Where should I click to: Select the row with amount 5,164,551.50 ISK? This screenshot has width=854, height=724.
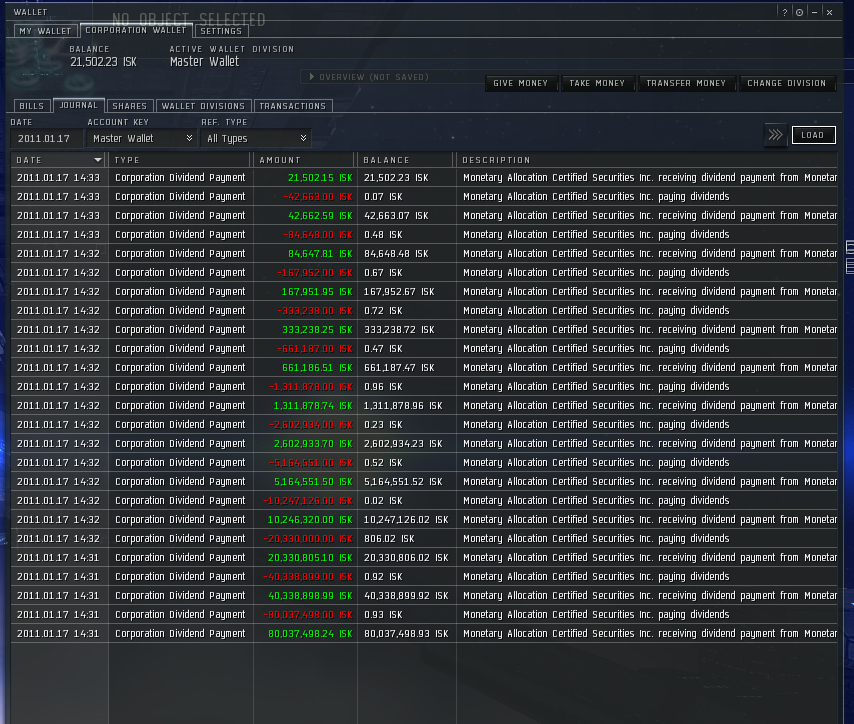coord(424,482)
